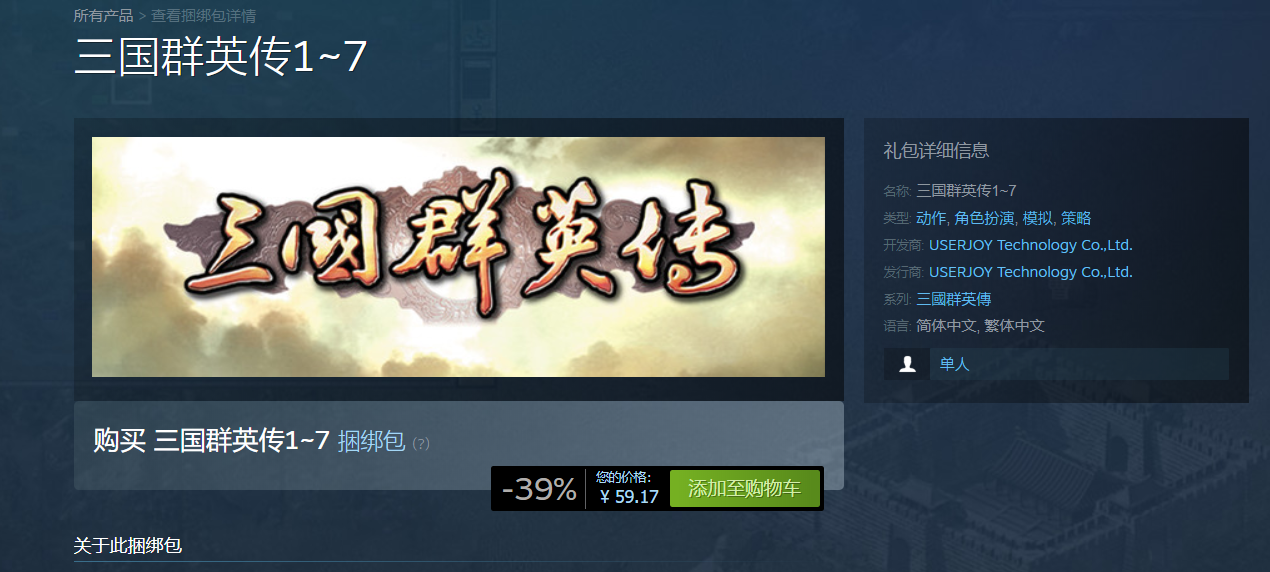Select the 动作 genre link

coord(931,218)
